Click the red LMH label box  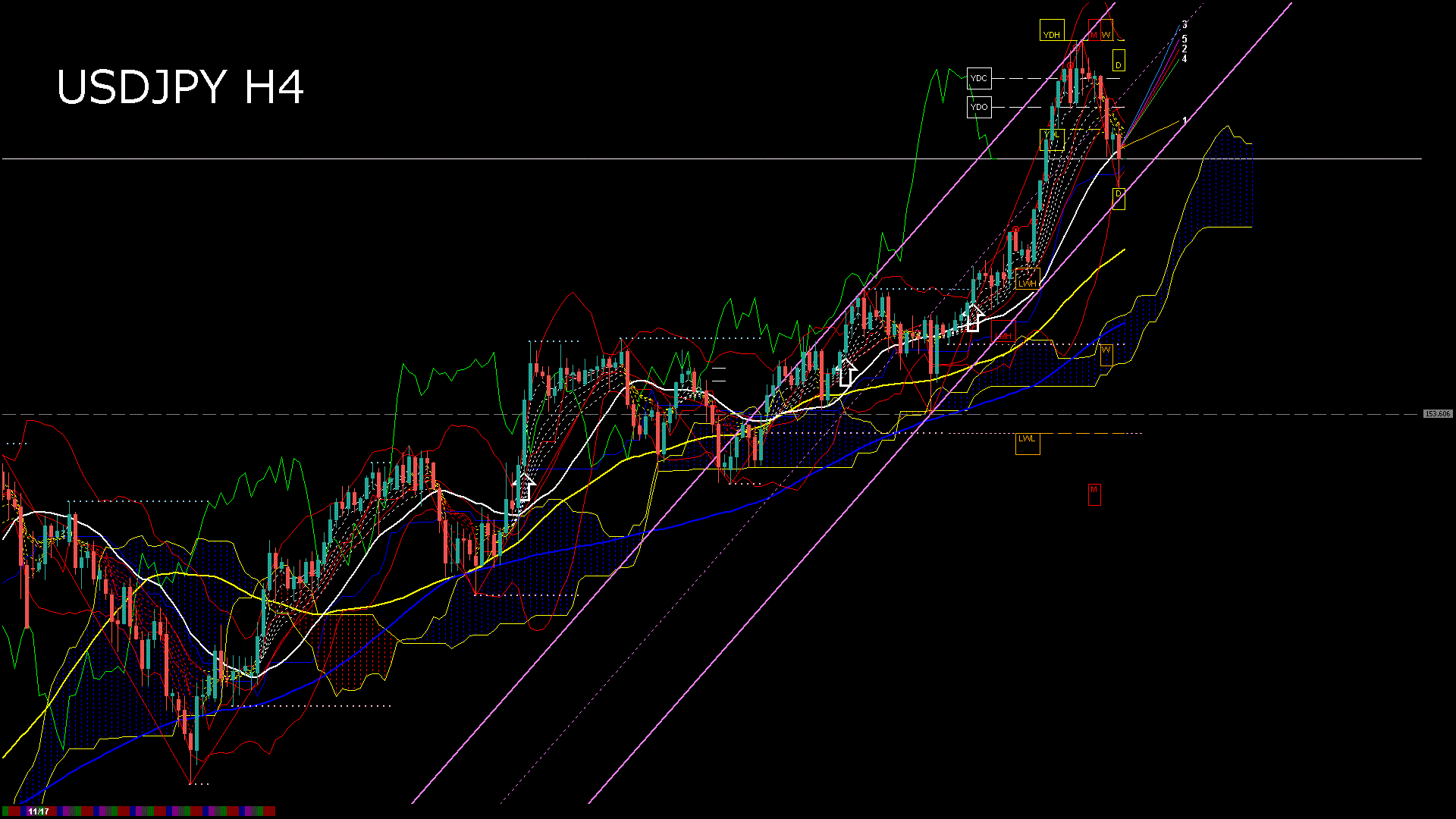(x=1003, y=332)
